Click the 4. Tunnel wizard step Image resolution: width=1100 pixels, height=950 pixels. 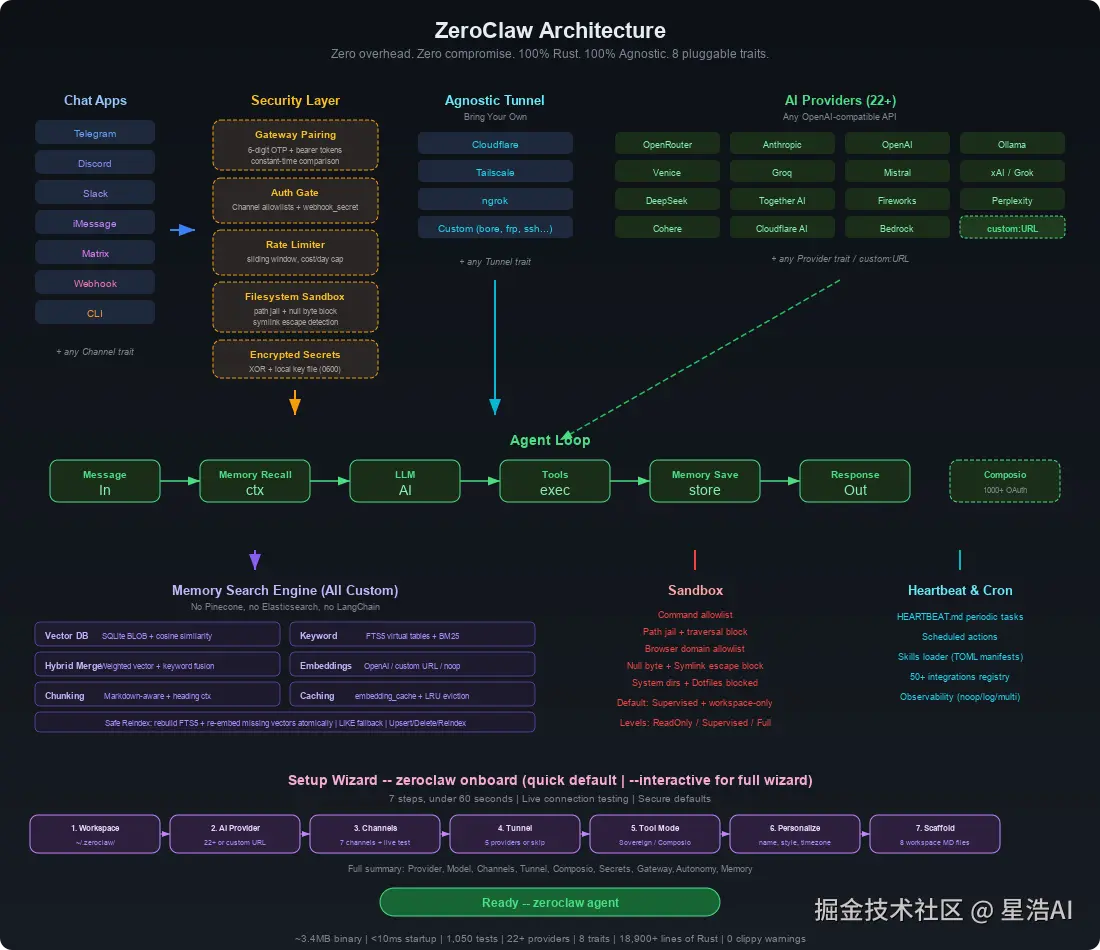tap(515, 833)
